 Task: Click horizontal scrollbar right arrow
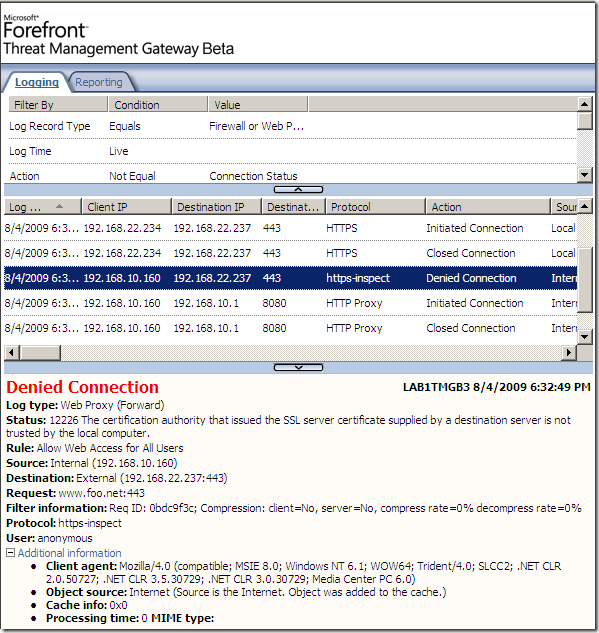pos(569,353)
